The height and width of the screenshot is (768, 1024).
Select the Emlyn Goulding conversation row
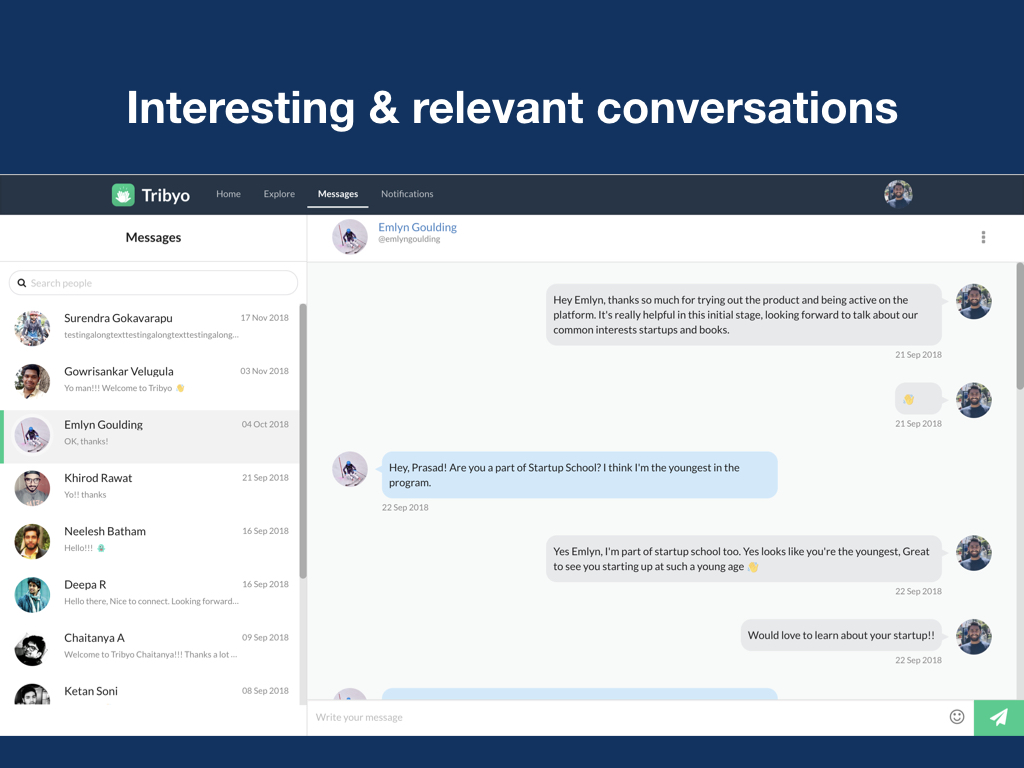pyautogui.click(x=150, y=436)
